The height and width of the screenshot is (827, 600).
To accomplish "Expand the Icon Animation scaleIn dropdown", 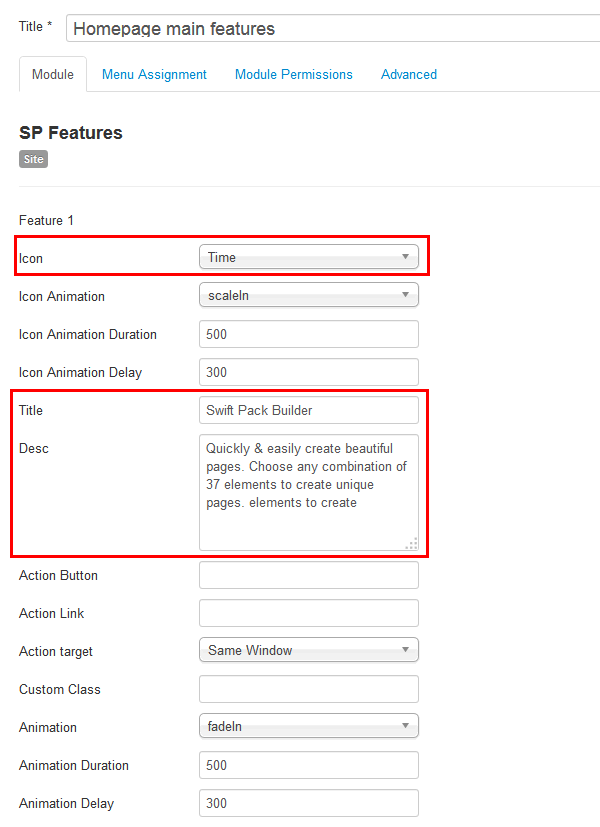I will [308, 295].
